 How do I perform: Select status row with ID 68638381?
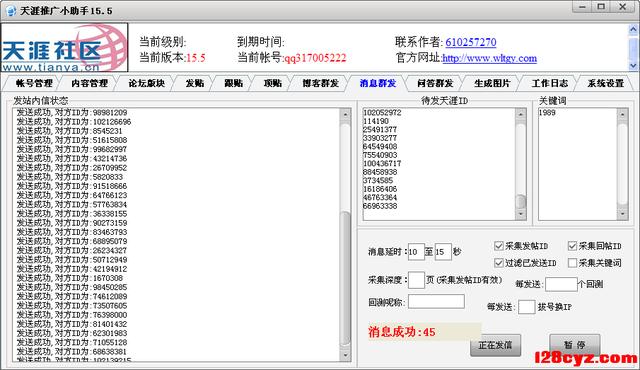[x=72, y=352]
